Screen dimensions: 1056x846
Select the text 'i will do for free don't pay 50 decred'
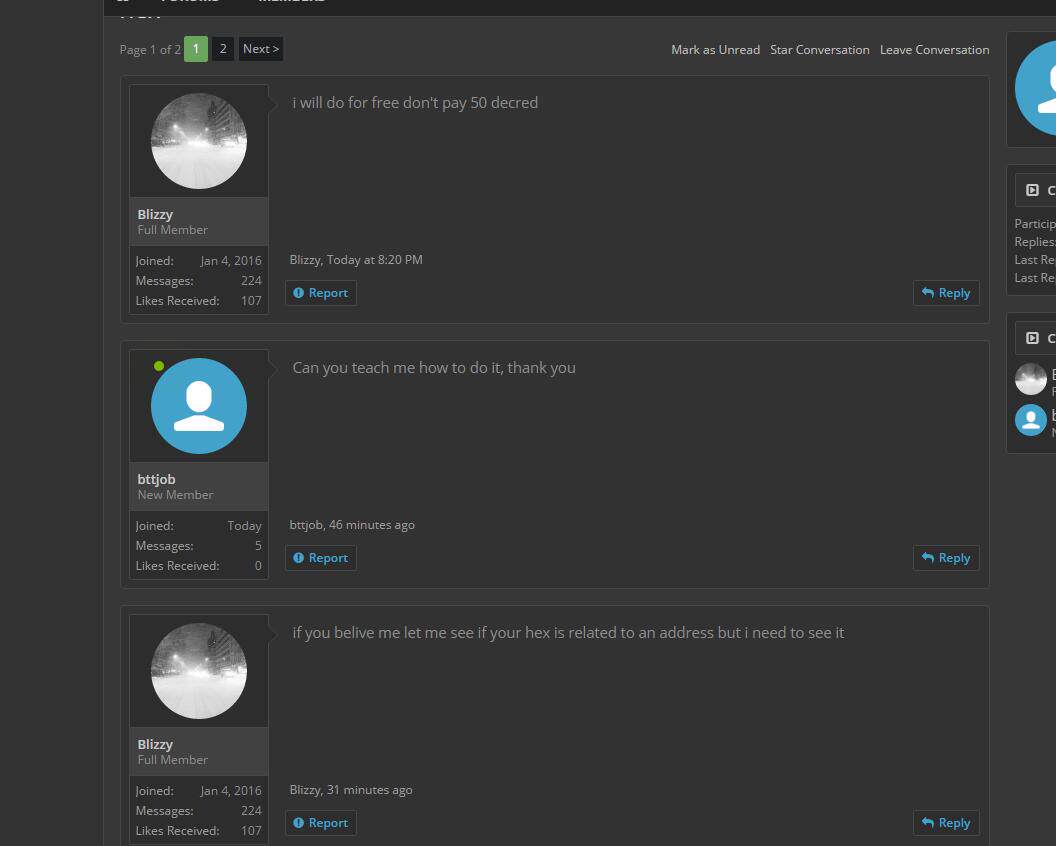(415, 103)
